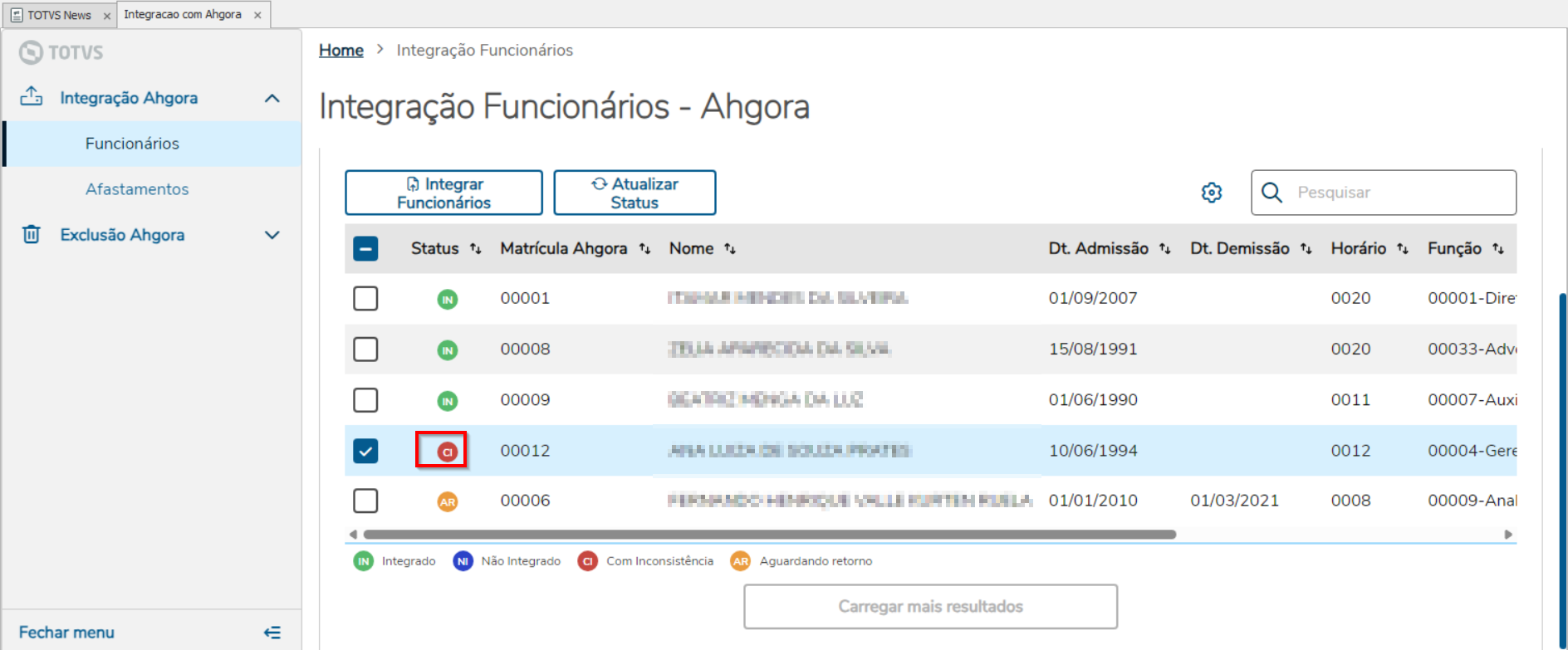Switch to the TOTVS News tab
Screen dimensions: 1568x650
(x=59, y=15)
